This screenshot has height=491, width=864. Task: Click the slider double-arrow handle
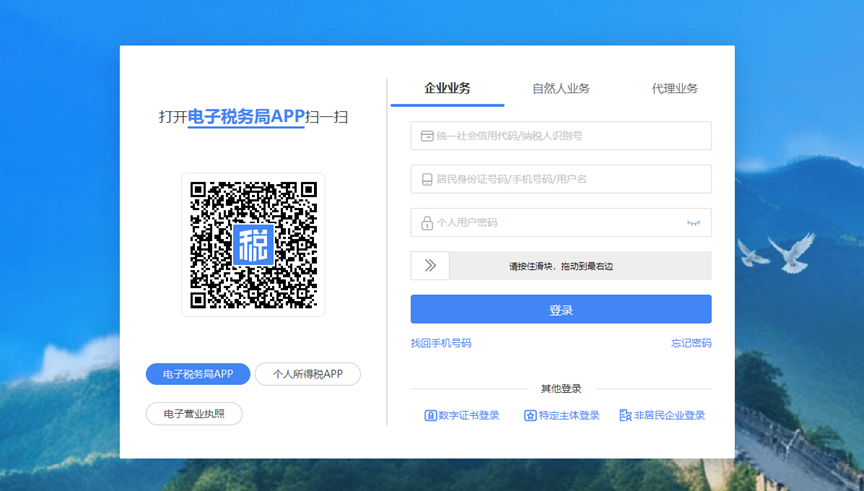point(430,266)
